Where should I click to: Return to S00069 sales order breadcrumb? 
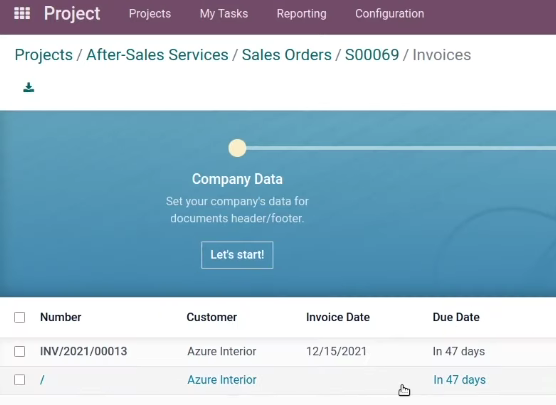(x=372, y=55)
